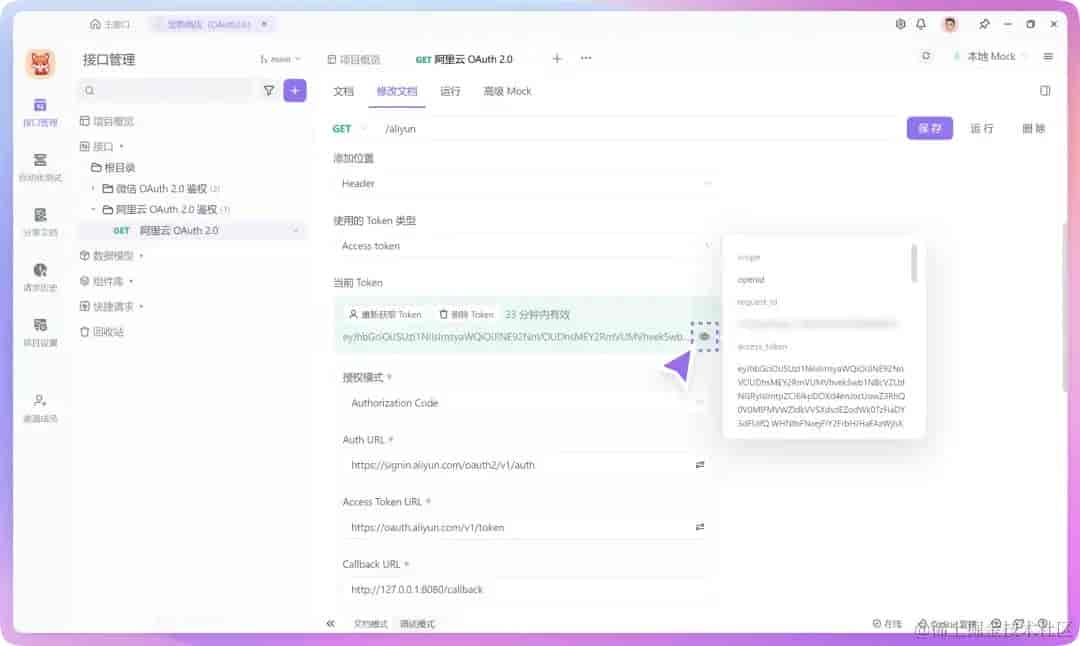This screenshot has width=1080, height=646.
Task: Open the three-dots tab options menu
Action: (x=586, y=59)
